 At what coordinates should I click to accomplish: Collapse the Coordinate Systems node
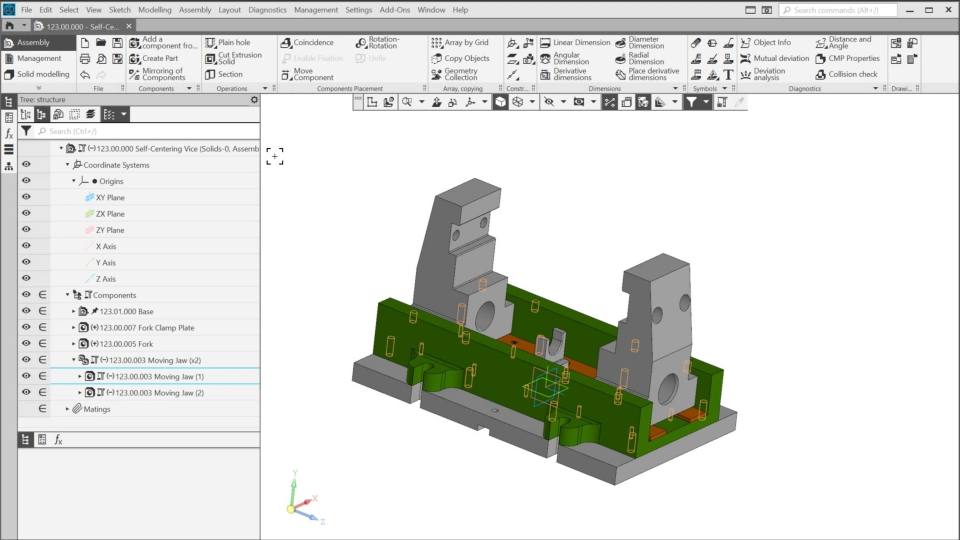tap(68, 165)
